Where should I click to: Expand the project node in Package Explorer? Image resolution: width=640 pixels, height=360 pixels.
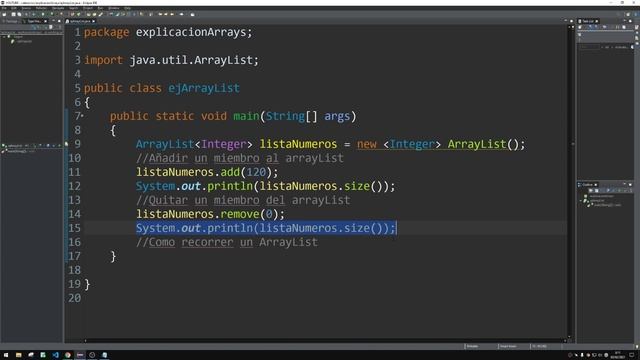click(4, 36)
